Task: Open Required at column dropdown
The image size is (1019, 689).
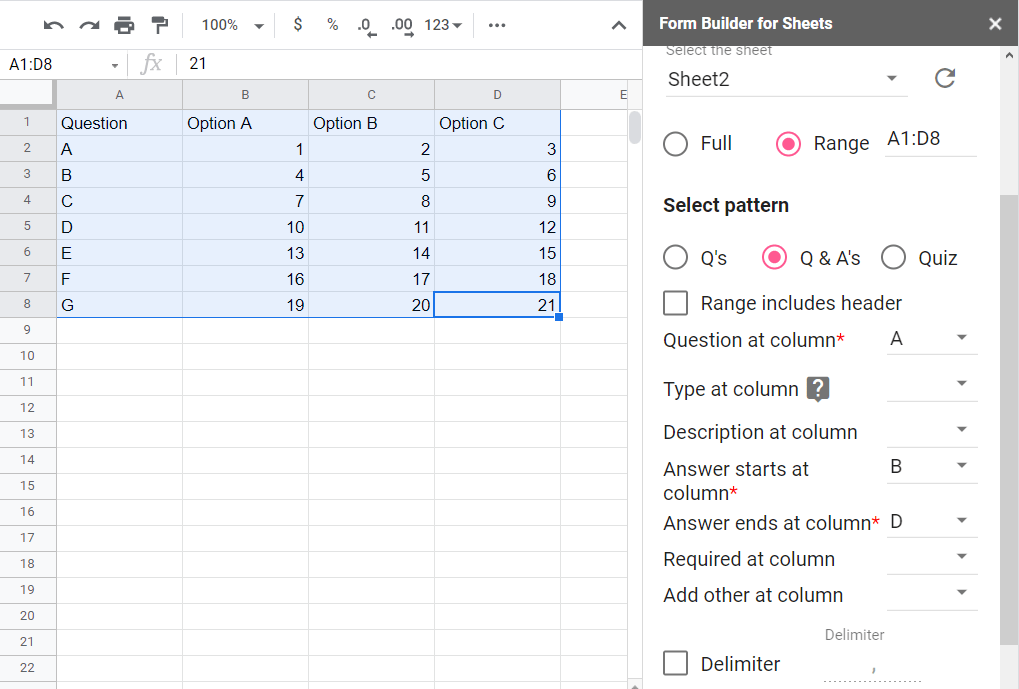Action: tap(932, 558)
